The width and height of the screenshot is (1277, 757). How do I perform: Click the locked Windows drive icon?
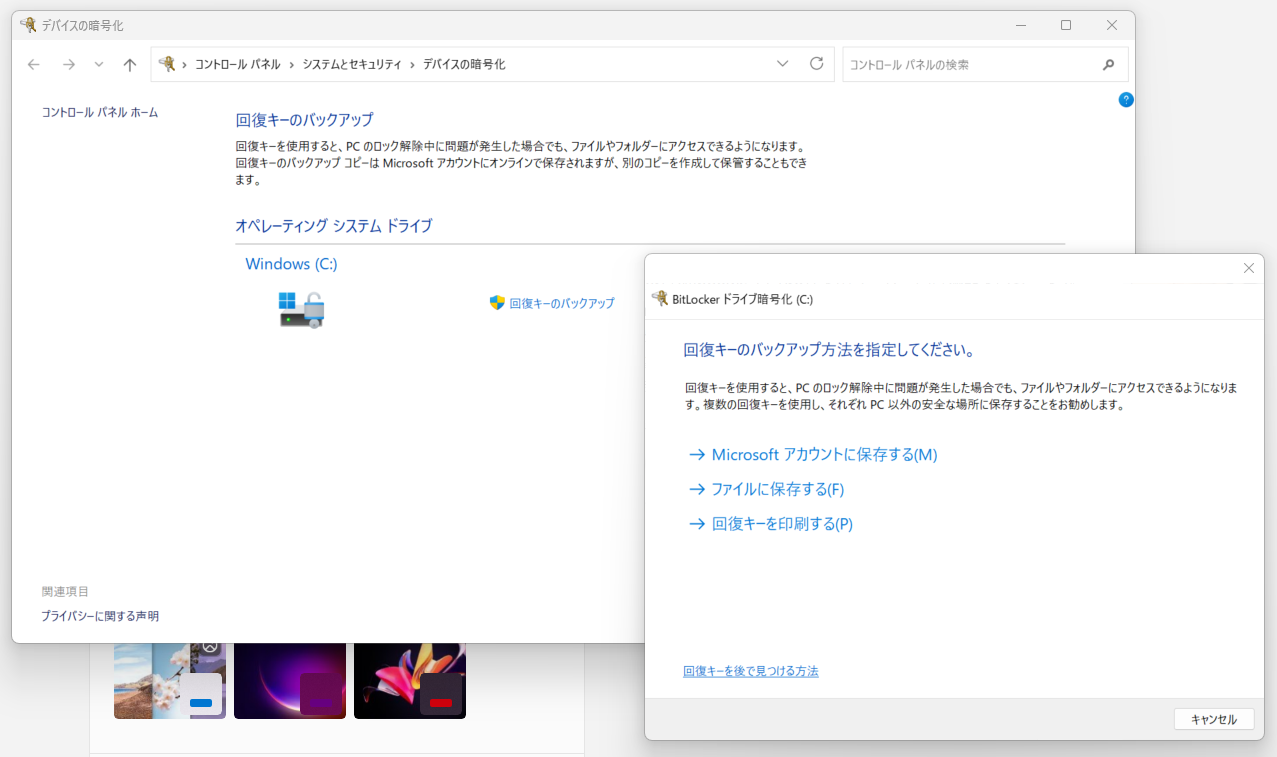(301, 310)
